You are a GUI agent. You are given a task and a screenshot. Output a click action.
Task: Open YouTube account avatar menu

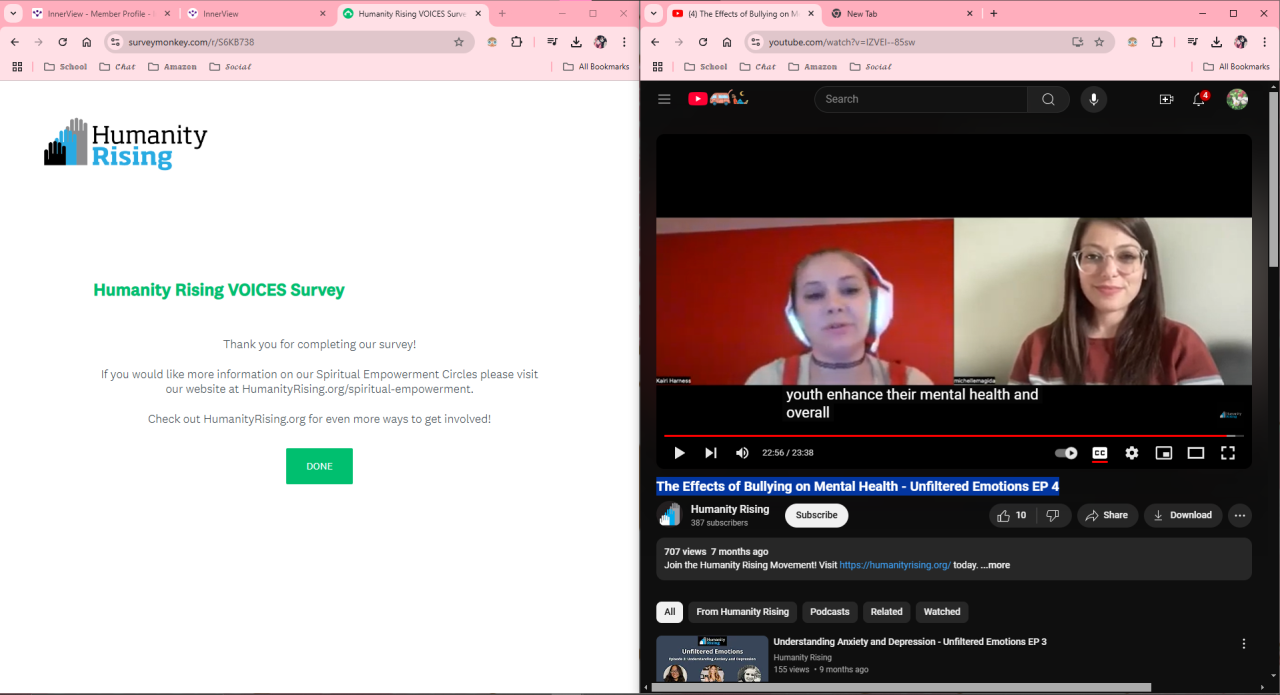click(1237, 99)
